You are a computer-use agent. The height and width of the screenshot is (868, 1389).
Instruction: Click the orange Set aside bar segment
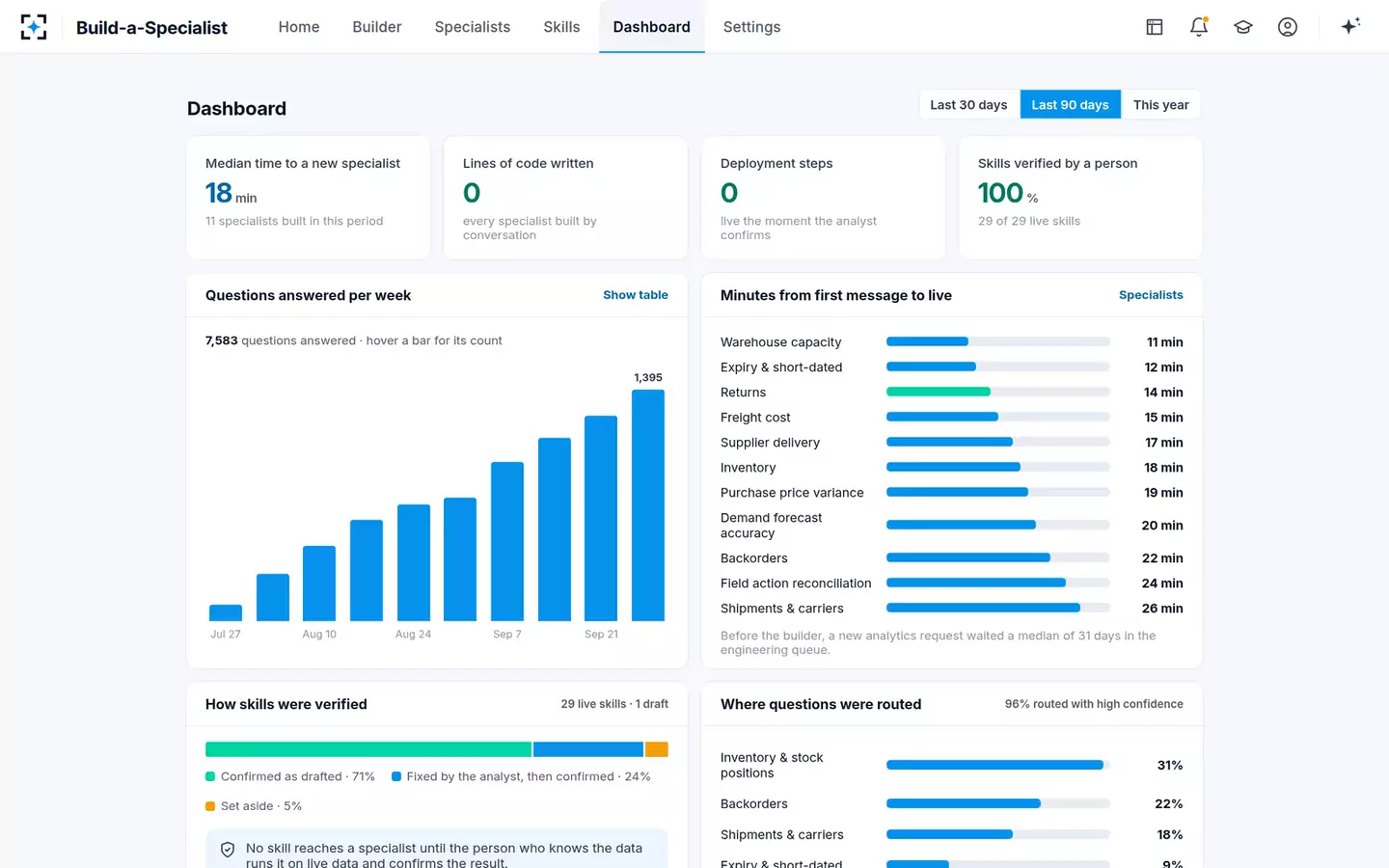(x=657, y=749)
